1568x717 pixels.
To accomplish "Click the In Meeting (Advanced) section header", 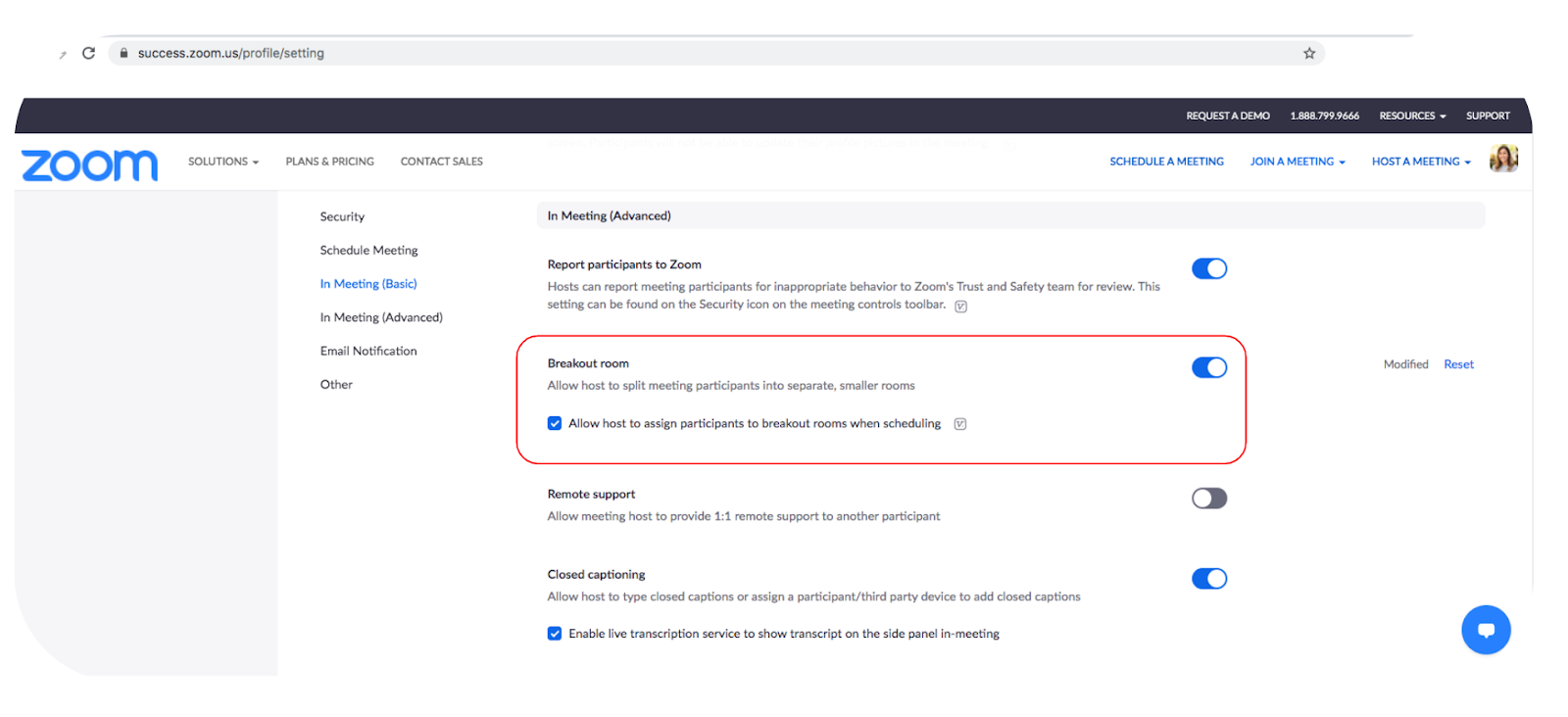I will point(1010,215).
